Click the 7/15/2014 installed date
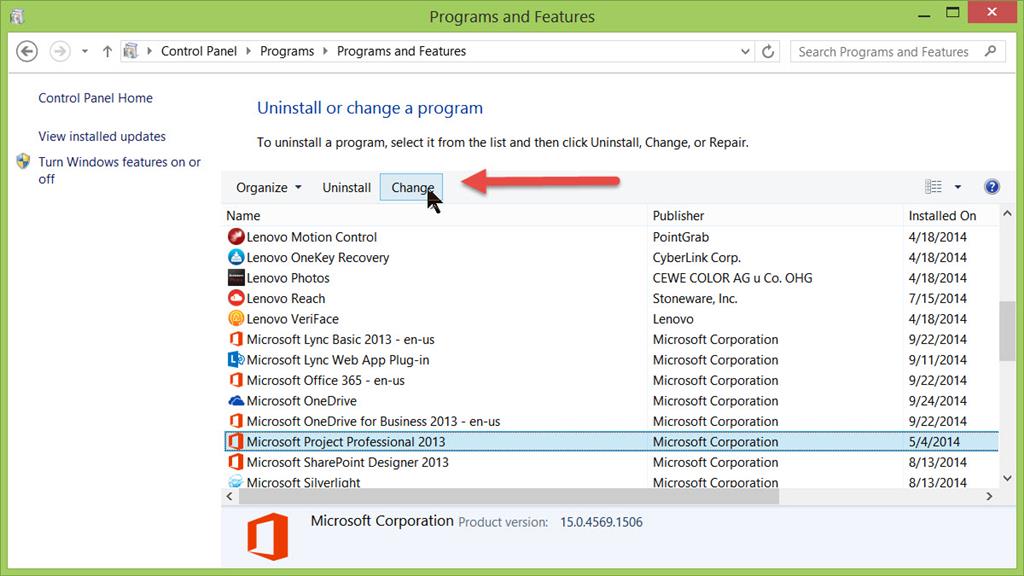The image size is (1024, 576). pos(937,298)
